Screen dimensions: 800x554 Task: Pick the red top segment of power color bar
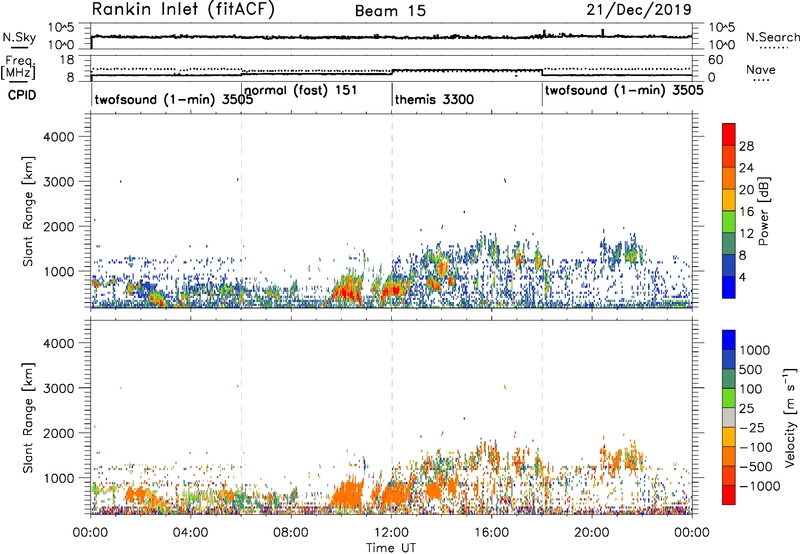(729, 134)
